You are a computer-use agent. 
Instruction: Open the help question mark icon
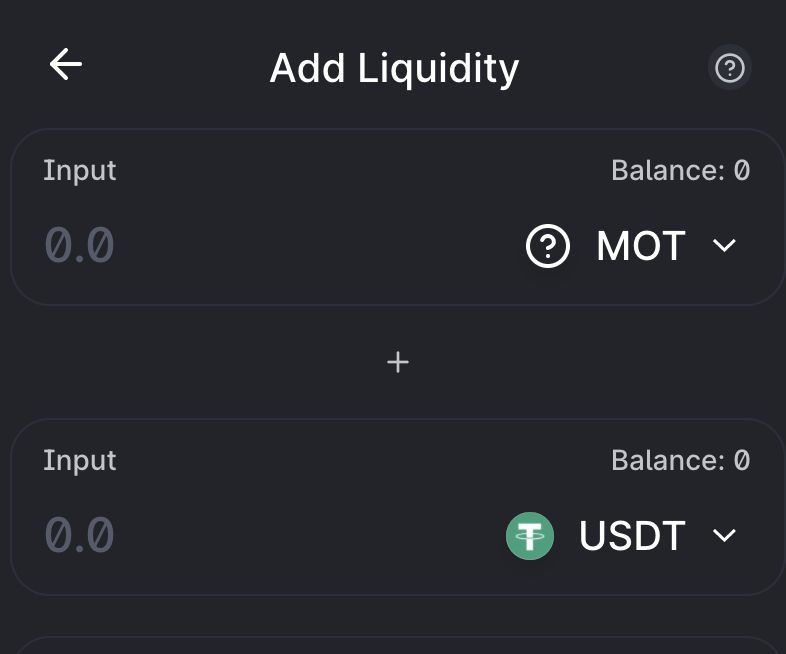(730, 68)
